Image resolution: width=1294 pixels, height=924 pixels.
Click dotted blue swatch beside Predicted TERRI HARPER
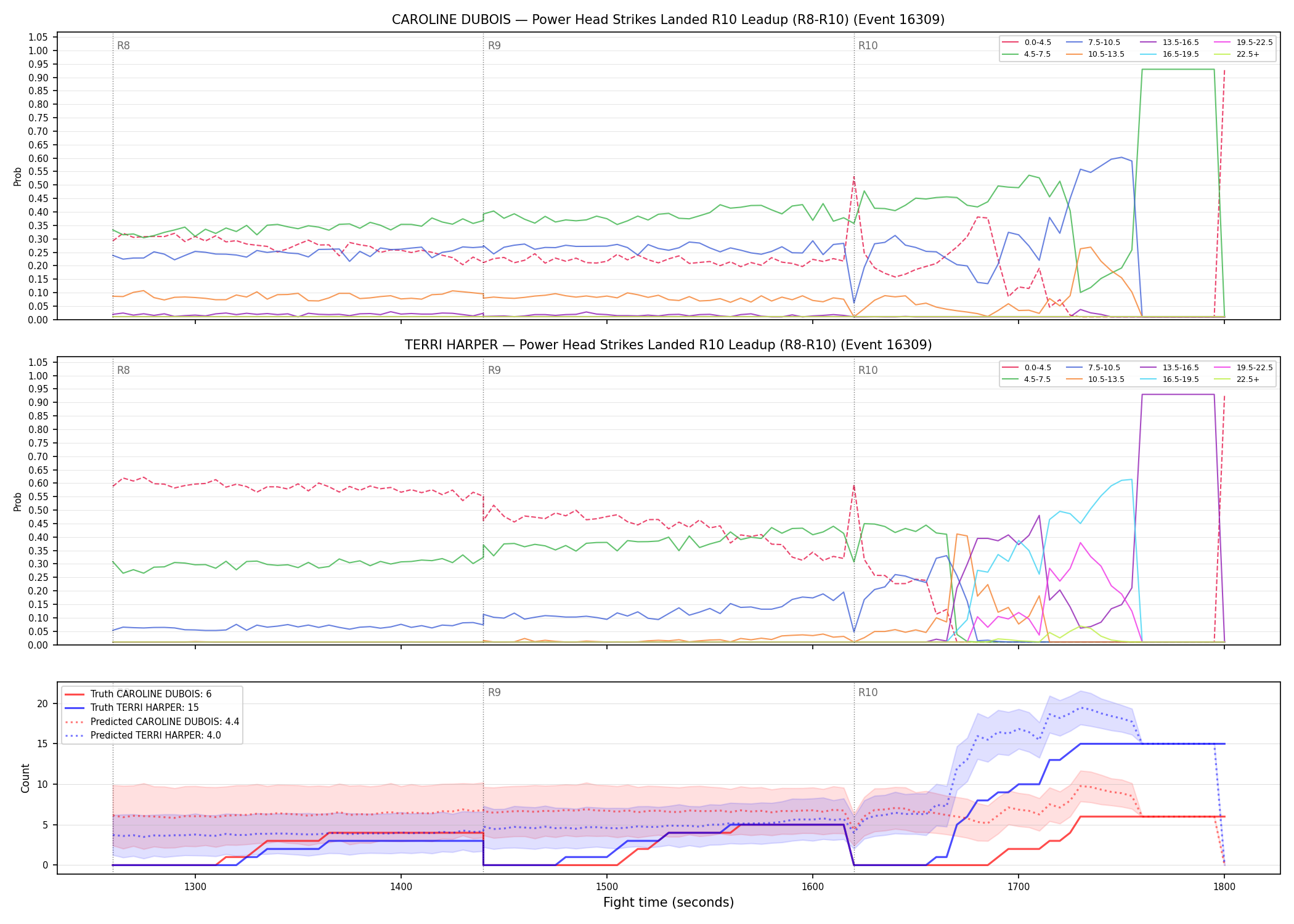coord(75,735)
